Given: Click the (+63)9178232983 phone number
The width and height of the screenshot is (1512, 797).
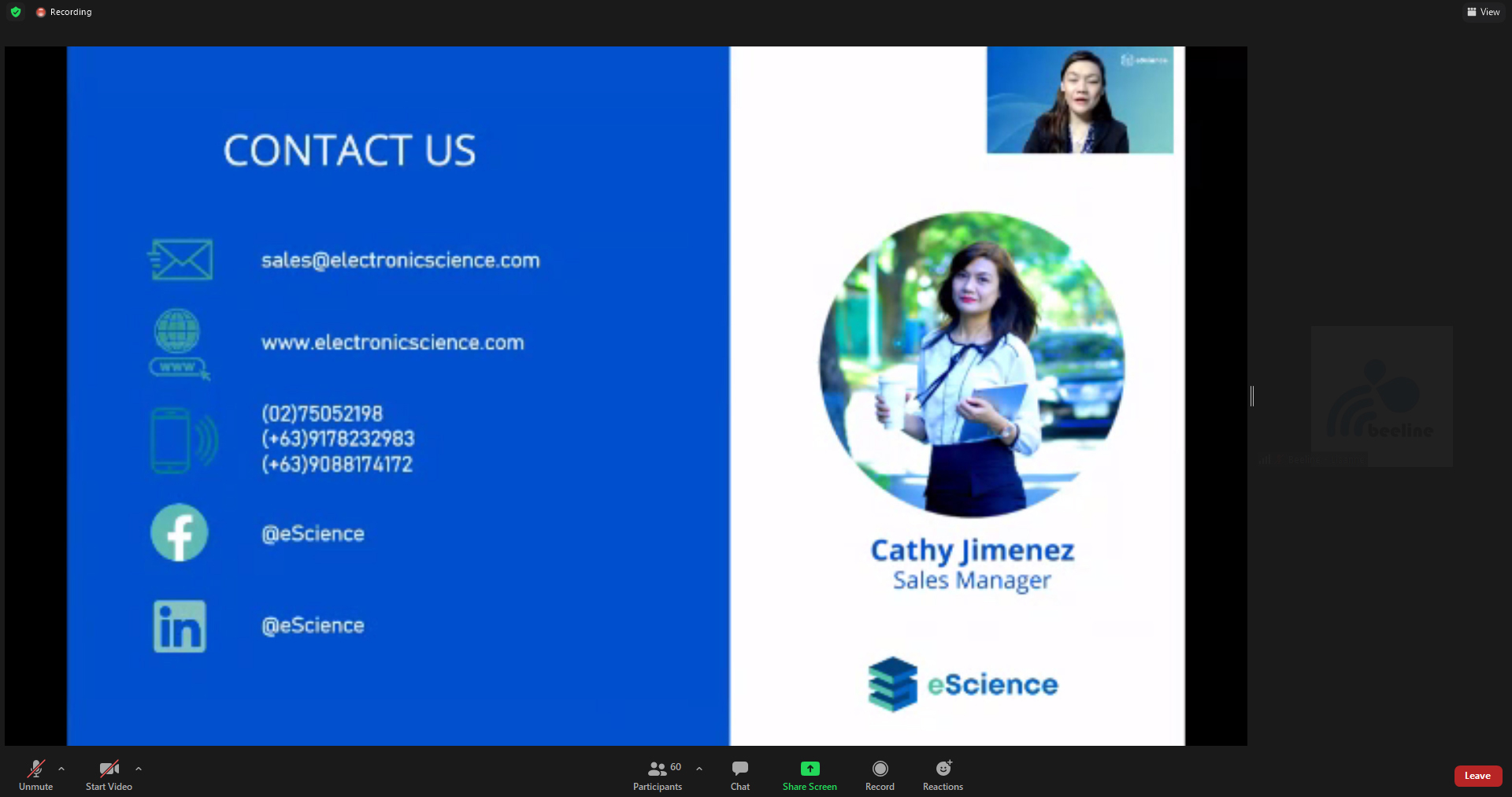Looking at the screenshot, I should tap(338, 438).
